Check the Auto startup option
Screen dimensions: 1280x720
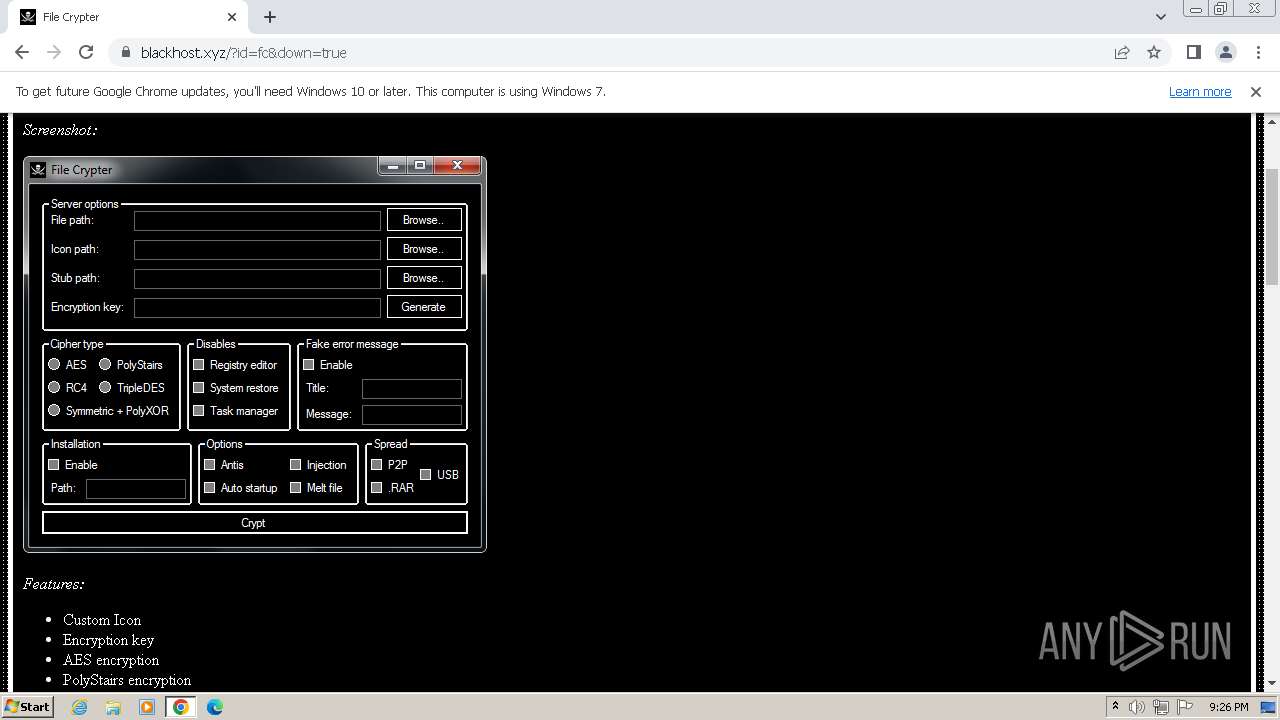tap(210, 488)
